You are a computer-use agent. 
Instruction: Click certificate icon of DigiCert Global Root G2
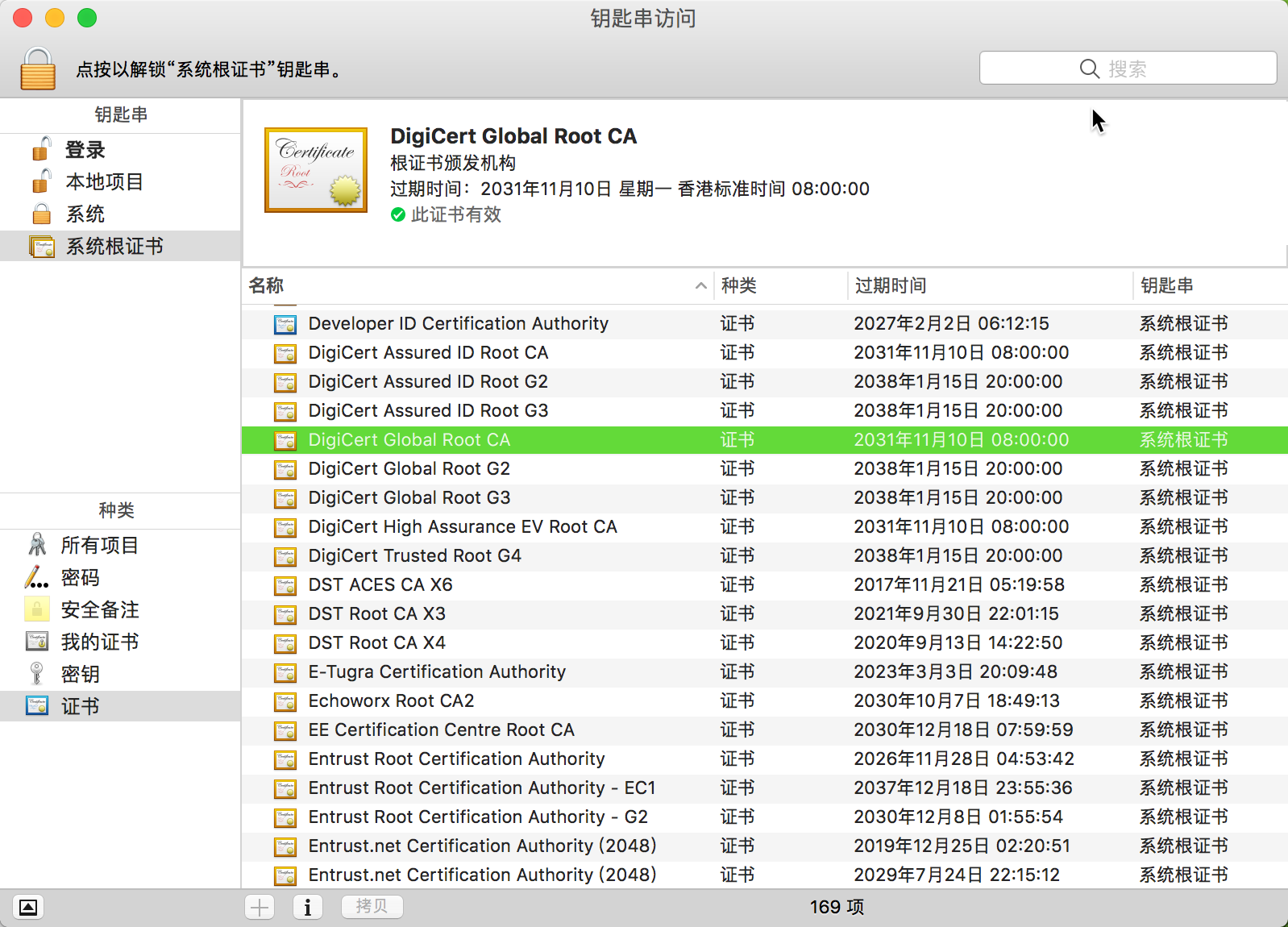pyautogui.click(x=285, y=470)
